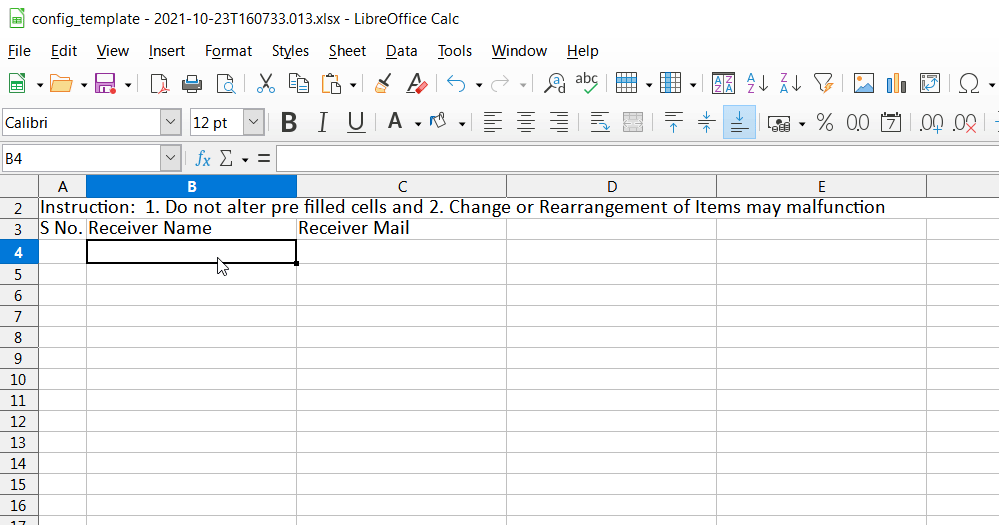Viewport: 999px width, 525px height.
Task: Apply the font color swatch
Action: (392, 123)
